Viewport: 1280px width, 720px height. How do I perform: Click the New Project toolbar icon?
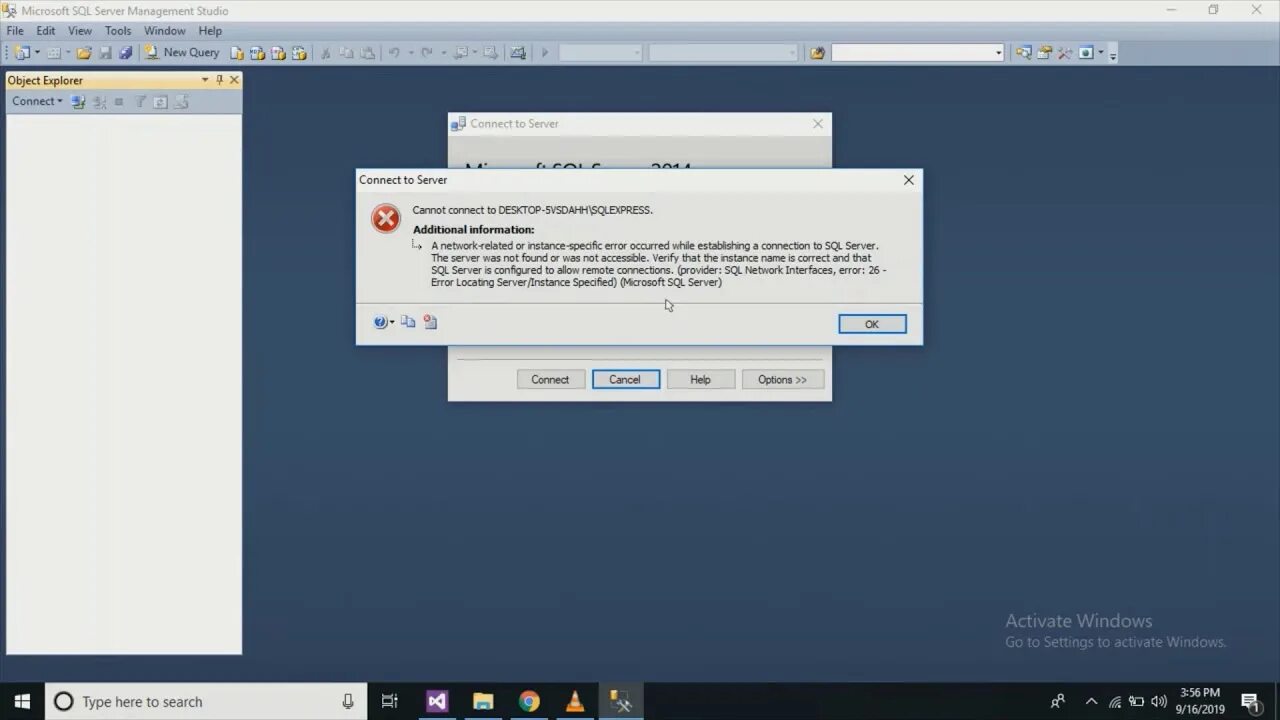pyautogui.click(x=22, y=52)
